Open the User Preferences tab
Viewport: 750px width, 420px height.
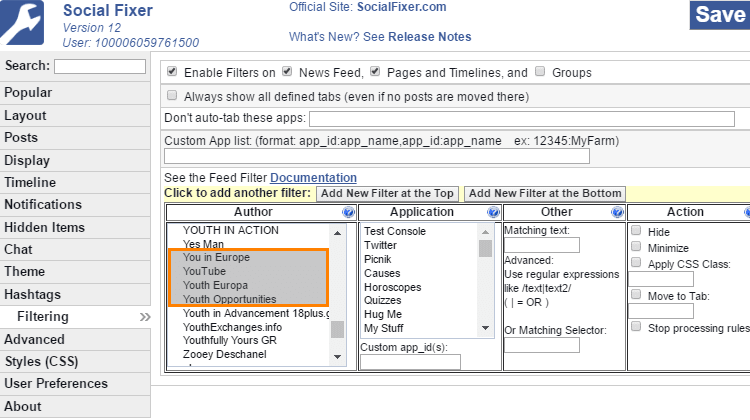(75, 384)
